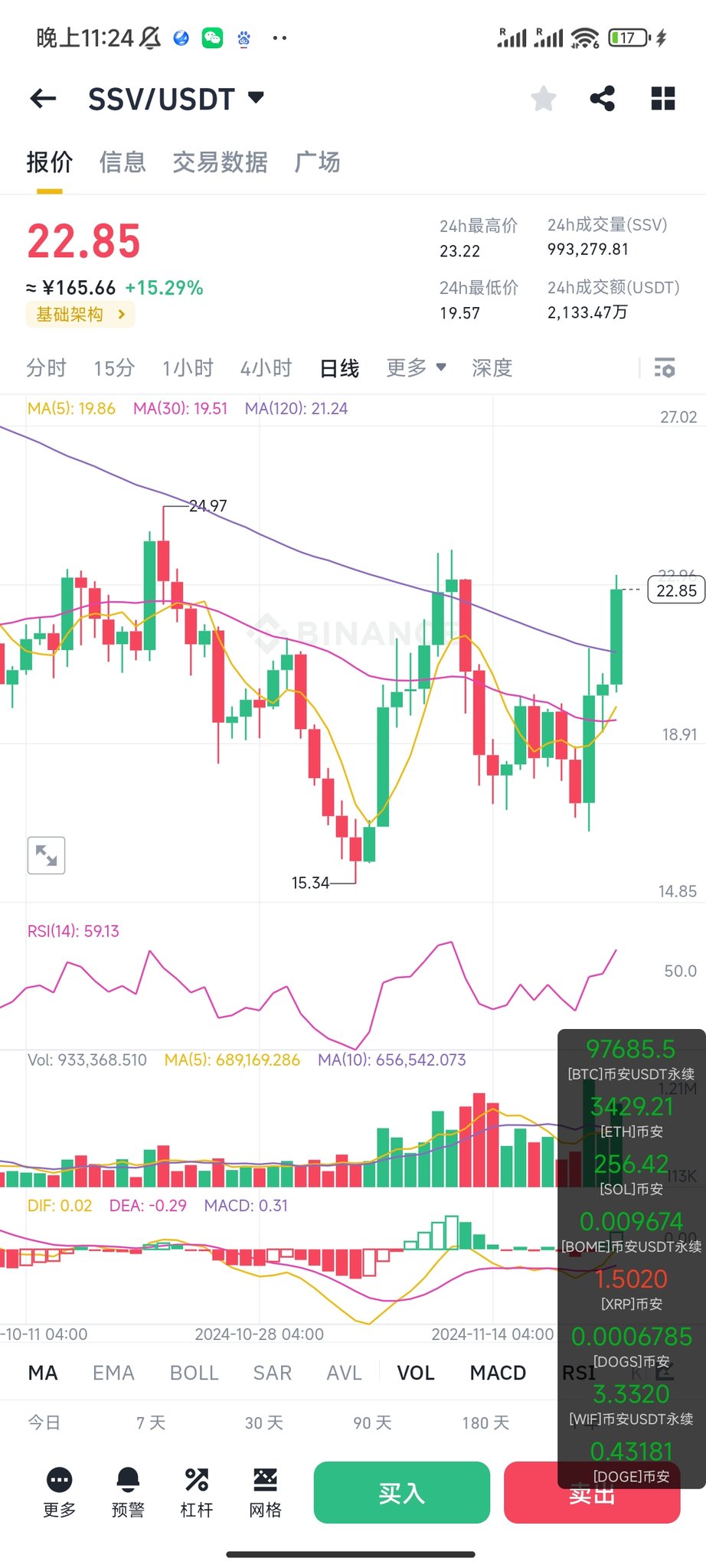Tap the Vol: 933,368.510 label
Image resolution: width=706 pixels, height=1568 pixels.
click(87, 1060)
